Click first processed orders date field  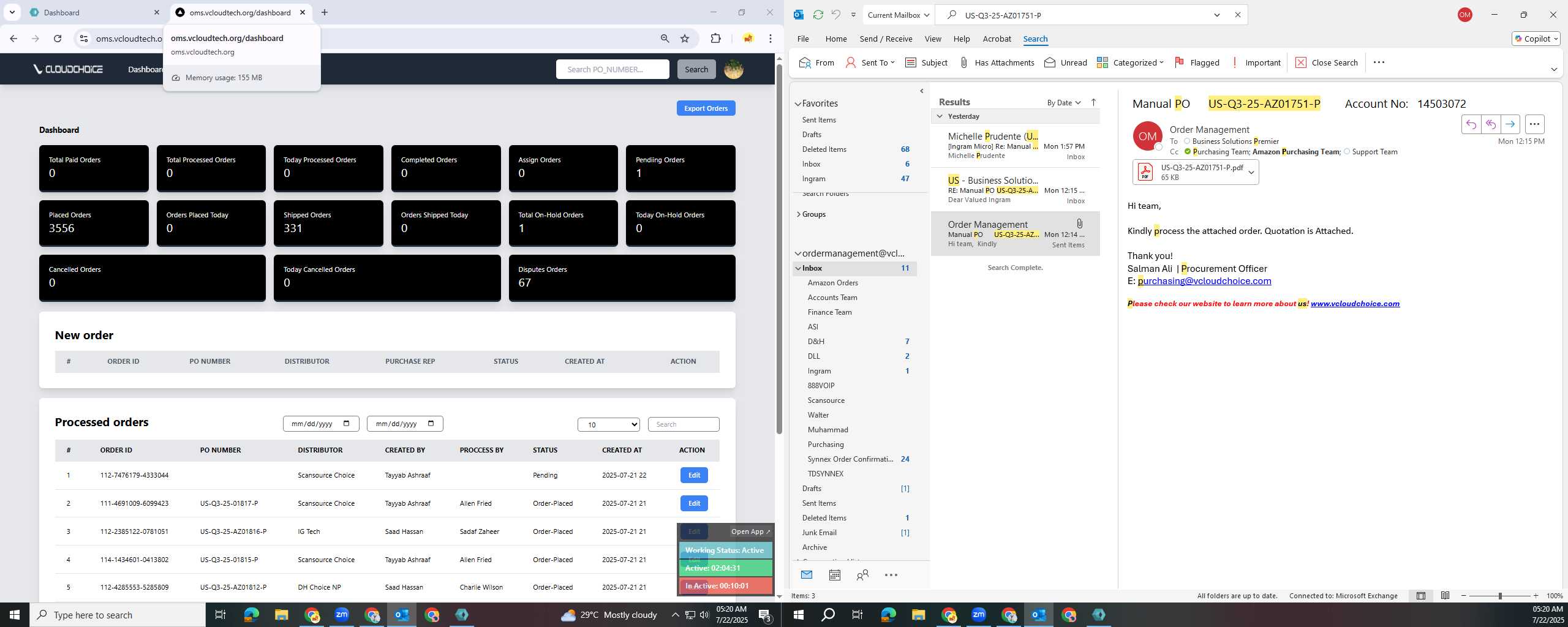coord(321,424)
